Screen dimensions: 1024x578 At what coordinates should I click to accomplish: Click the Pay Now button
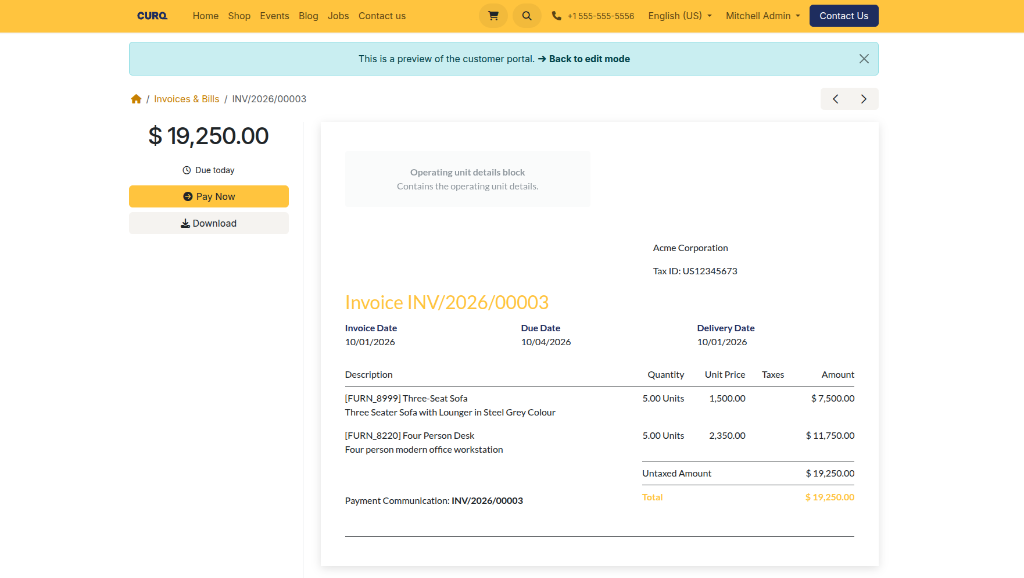(x=209, y=197)
